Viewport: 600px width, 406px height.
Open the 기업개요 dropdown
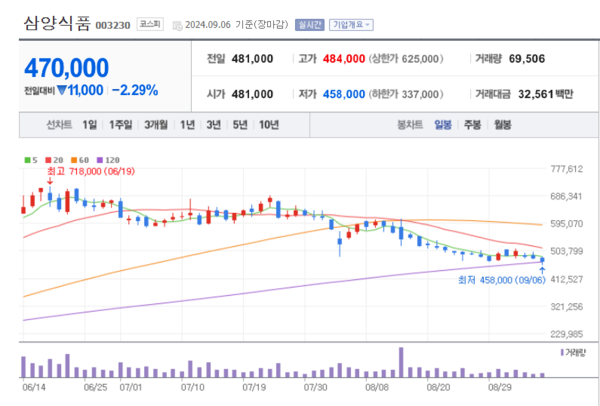coord(351,24)
